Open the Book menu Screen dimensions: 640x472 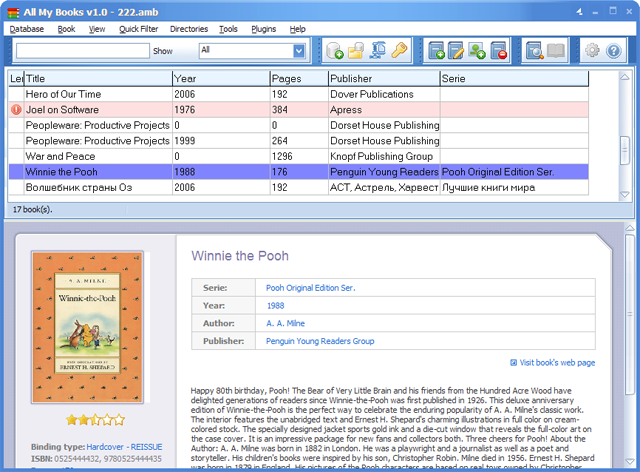tap(66, 29)
